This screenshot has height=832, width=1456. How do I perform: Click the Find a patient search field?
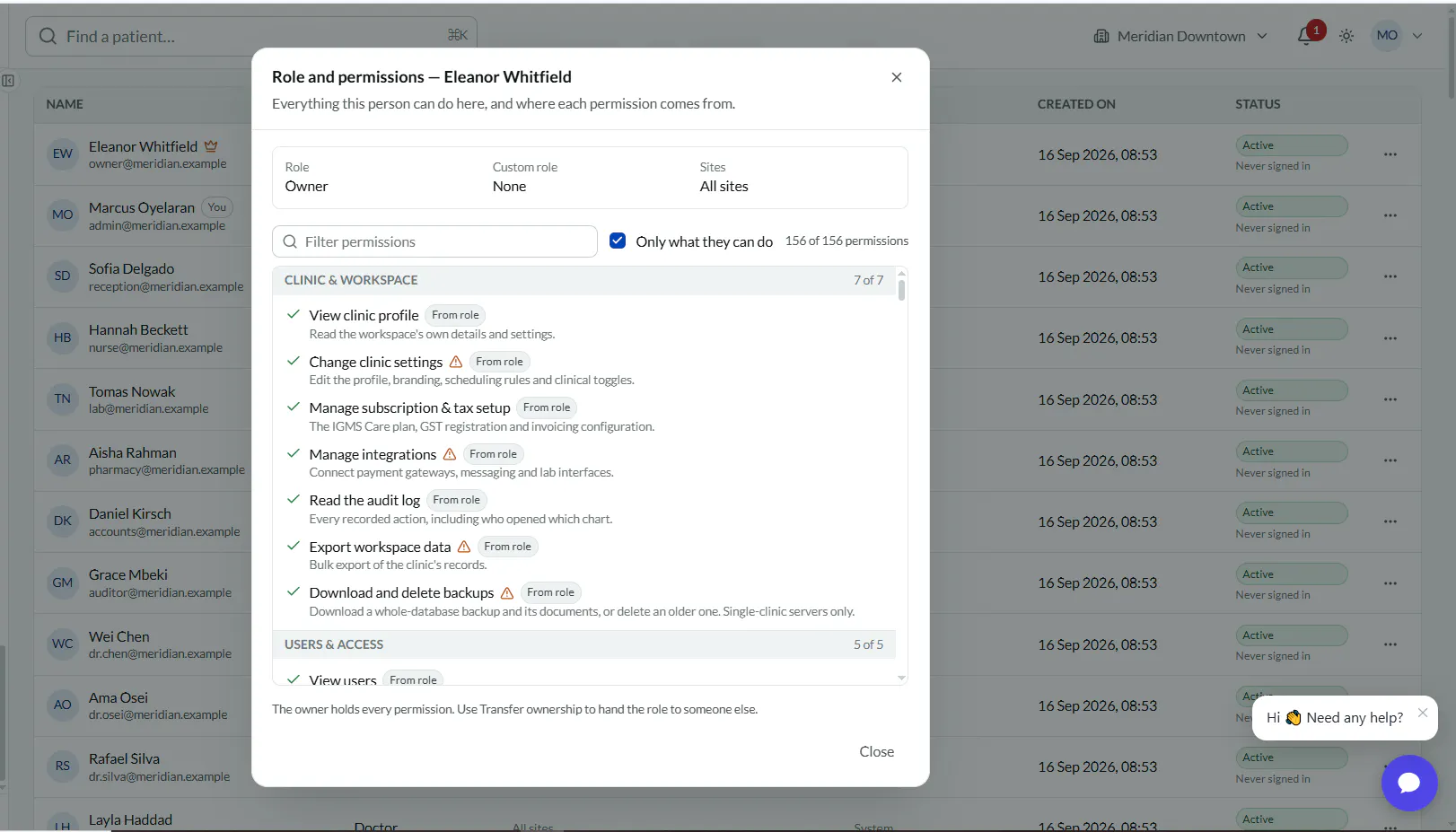point(251,36)
